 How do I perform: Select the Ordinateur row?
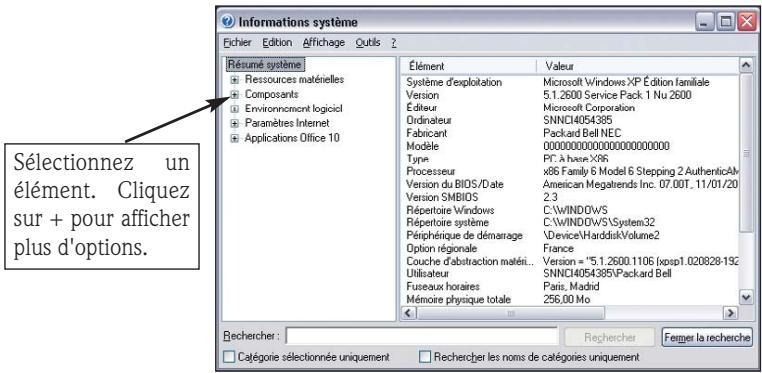[x=572, y=120]
